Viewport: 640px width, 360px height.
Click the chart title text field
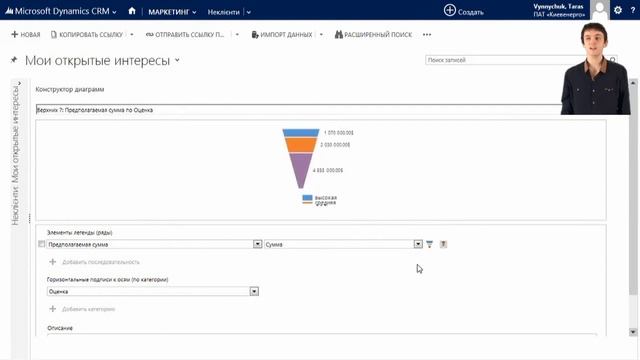click(x=299, y=110)
